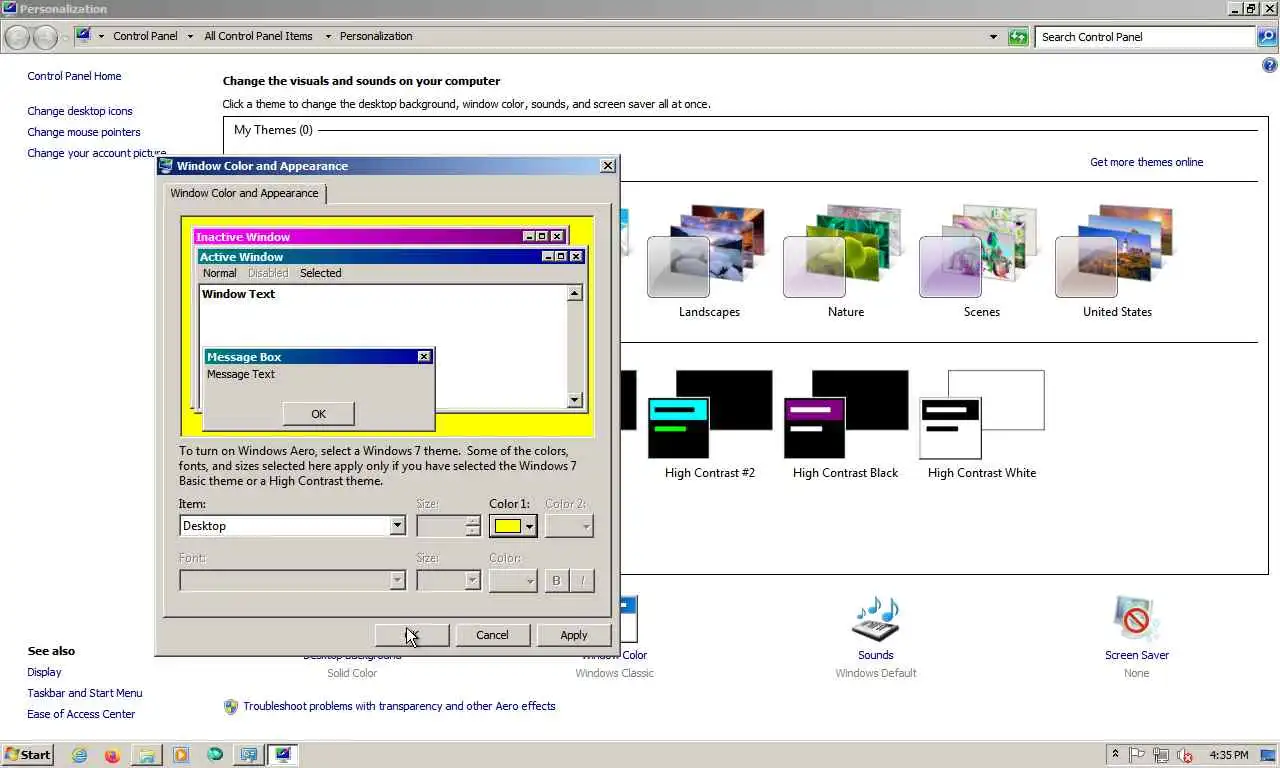Open Action Center flag icon in tray
The width and height of the screenshot is (1280, 768).
click(1138, 755)
